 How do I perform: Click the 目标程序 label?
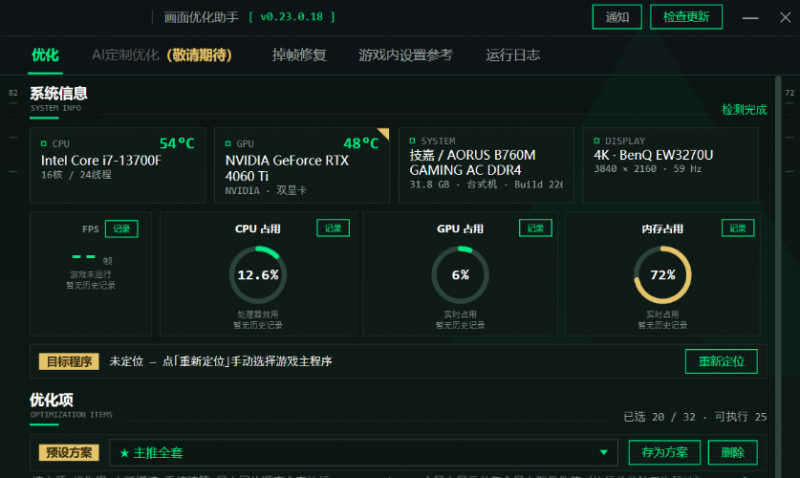coord(69,362)
